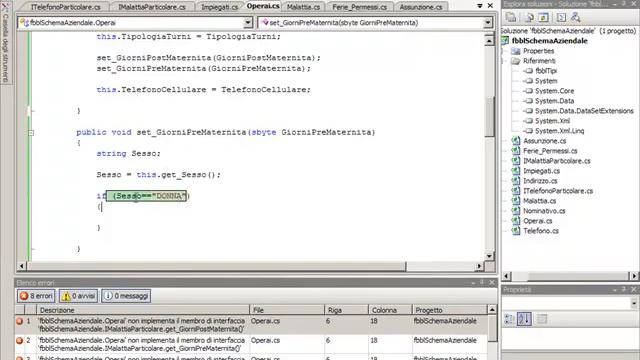Select error row 1 get_GiorniPostMaternita description

click(142, 325)
